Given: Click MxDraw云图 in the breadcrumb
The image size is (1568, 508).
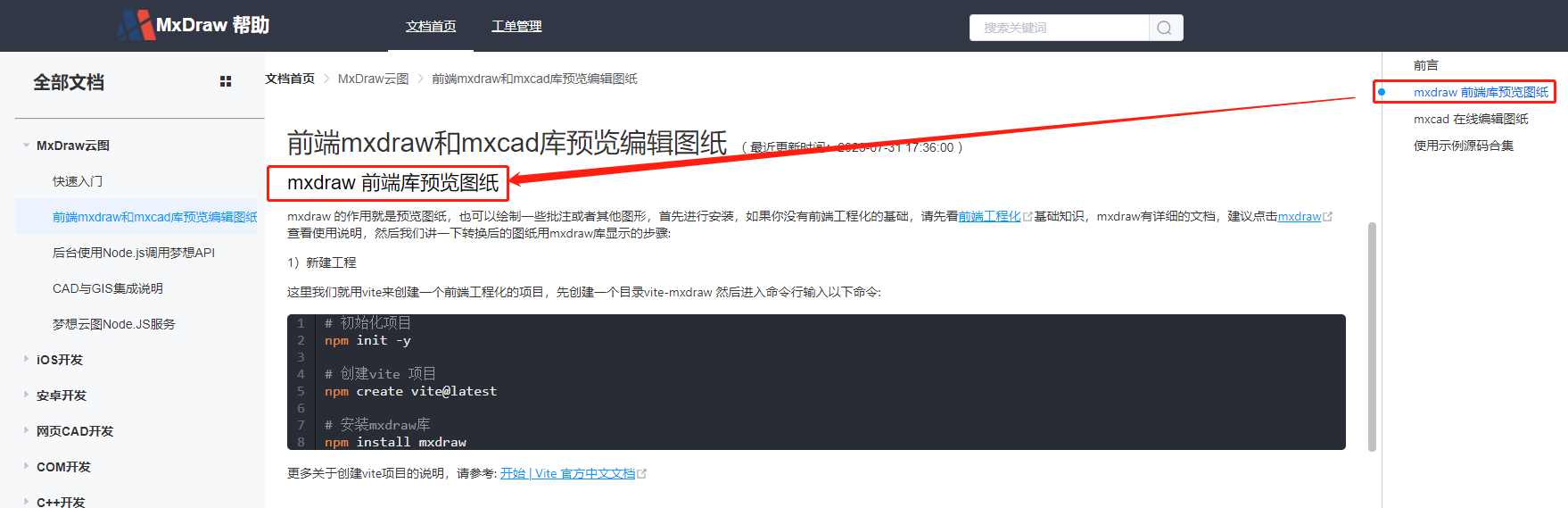Looking at the screenshot, I should point(373,79).
